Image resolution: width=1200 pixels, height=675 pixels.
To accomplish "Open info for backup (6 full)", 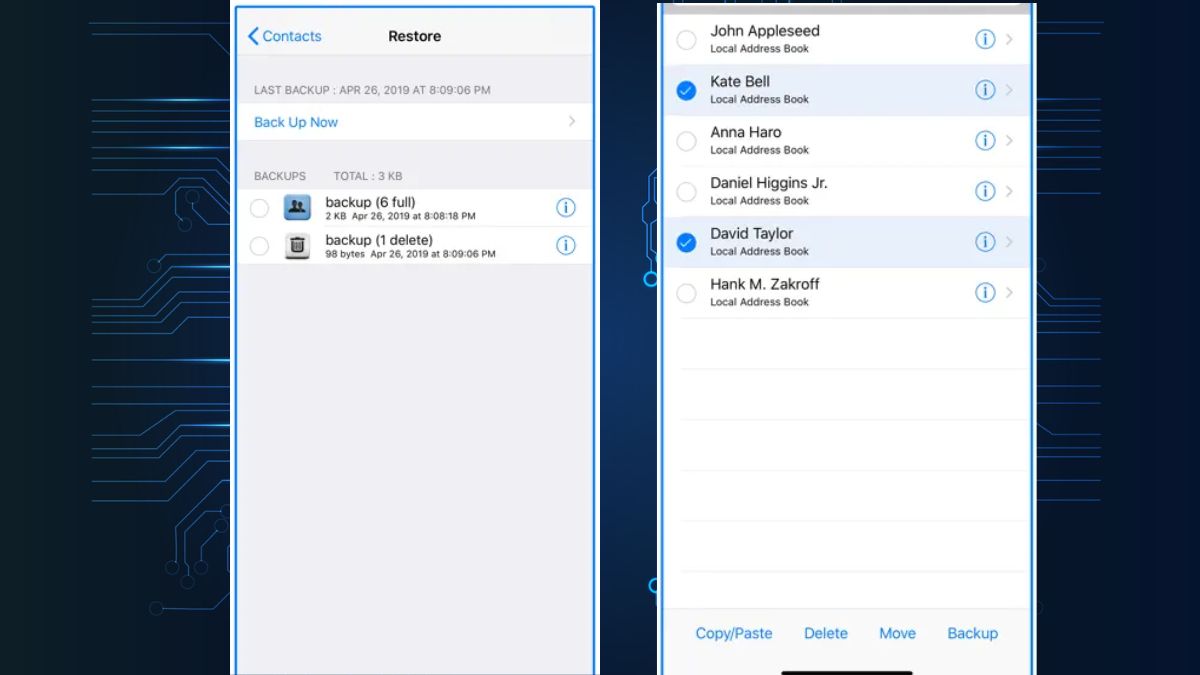I will pyautogui.click(x=566, y=208).
